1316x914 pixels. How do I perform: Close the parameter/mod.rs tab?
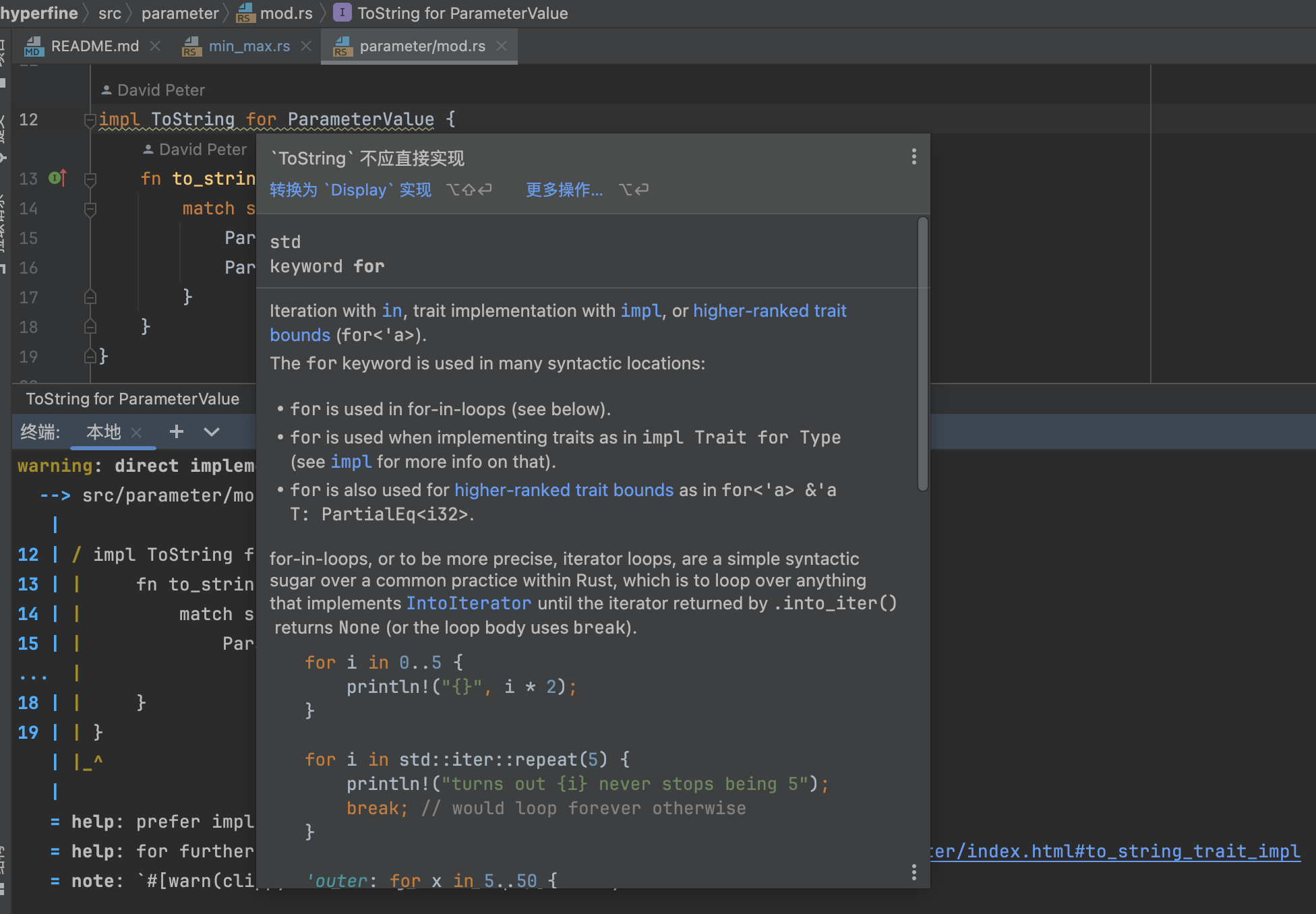(502, 46)
